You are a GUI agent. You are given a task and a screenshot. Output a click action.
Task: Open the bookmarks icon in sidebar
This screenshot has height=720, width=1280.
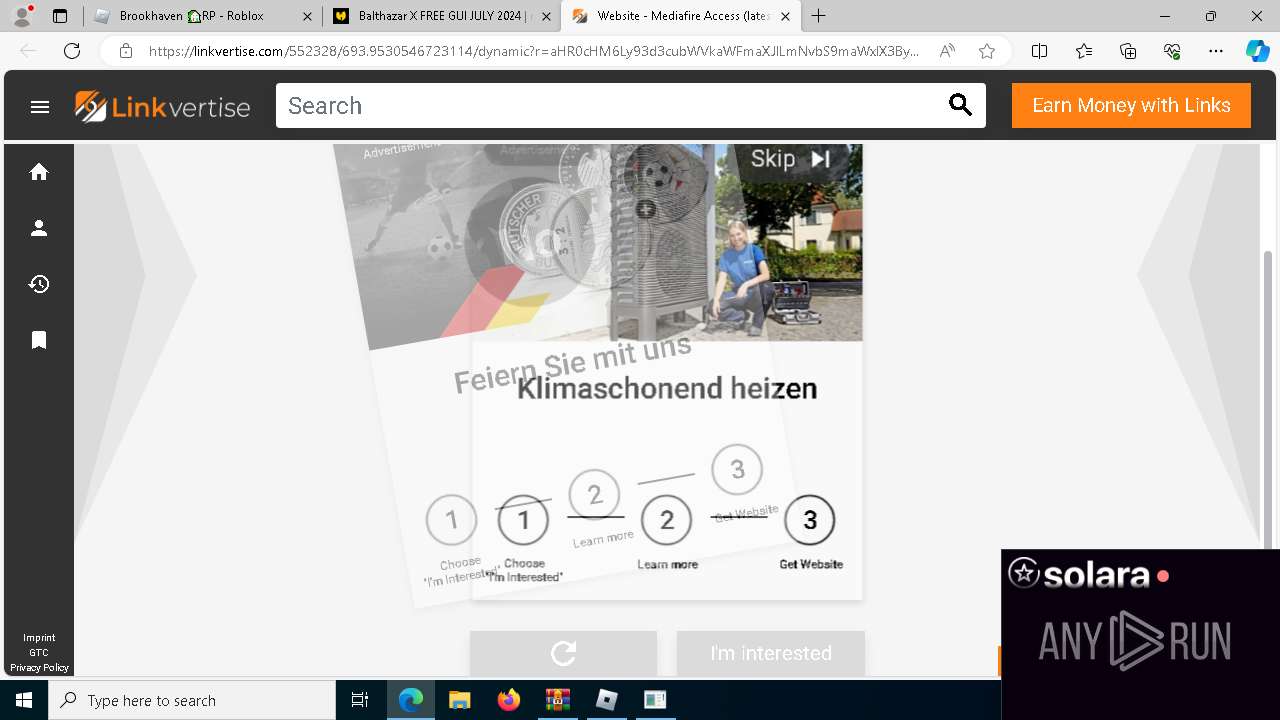(39, 340)
